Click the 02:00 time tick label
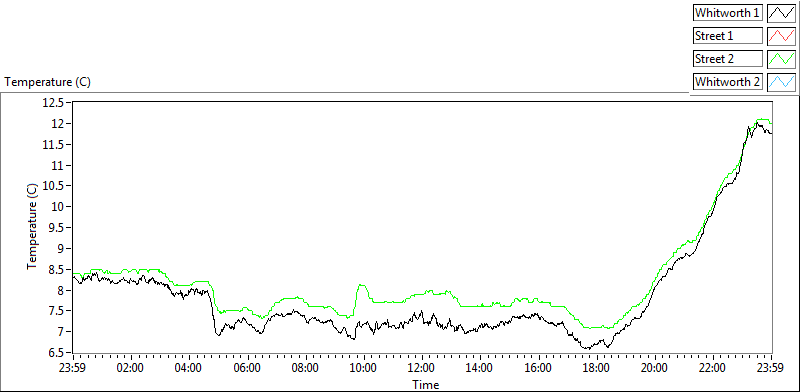The width and height of the screenshot is (800, 392). [131, 368]
